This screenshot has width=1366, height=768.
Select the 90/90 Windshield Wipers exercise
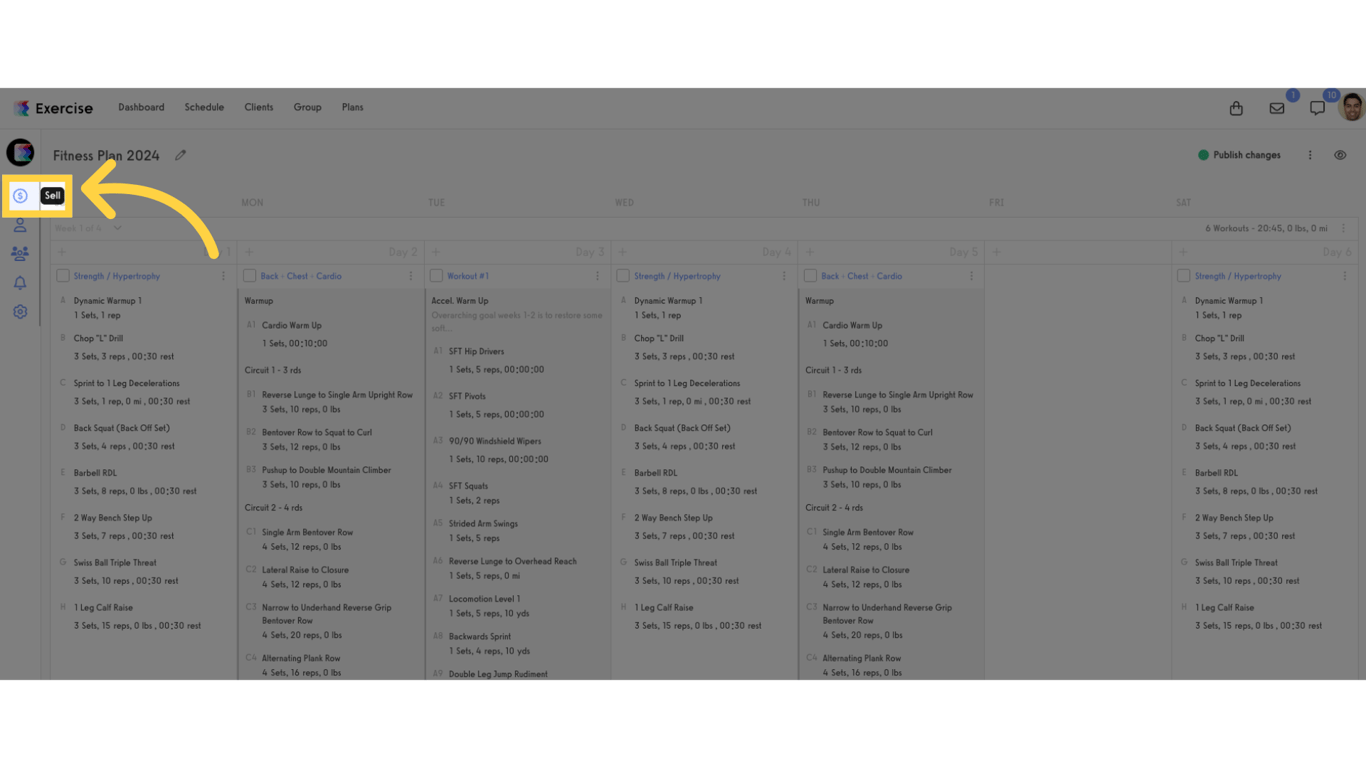point(495,441)
